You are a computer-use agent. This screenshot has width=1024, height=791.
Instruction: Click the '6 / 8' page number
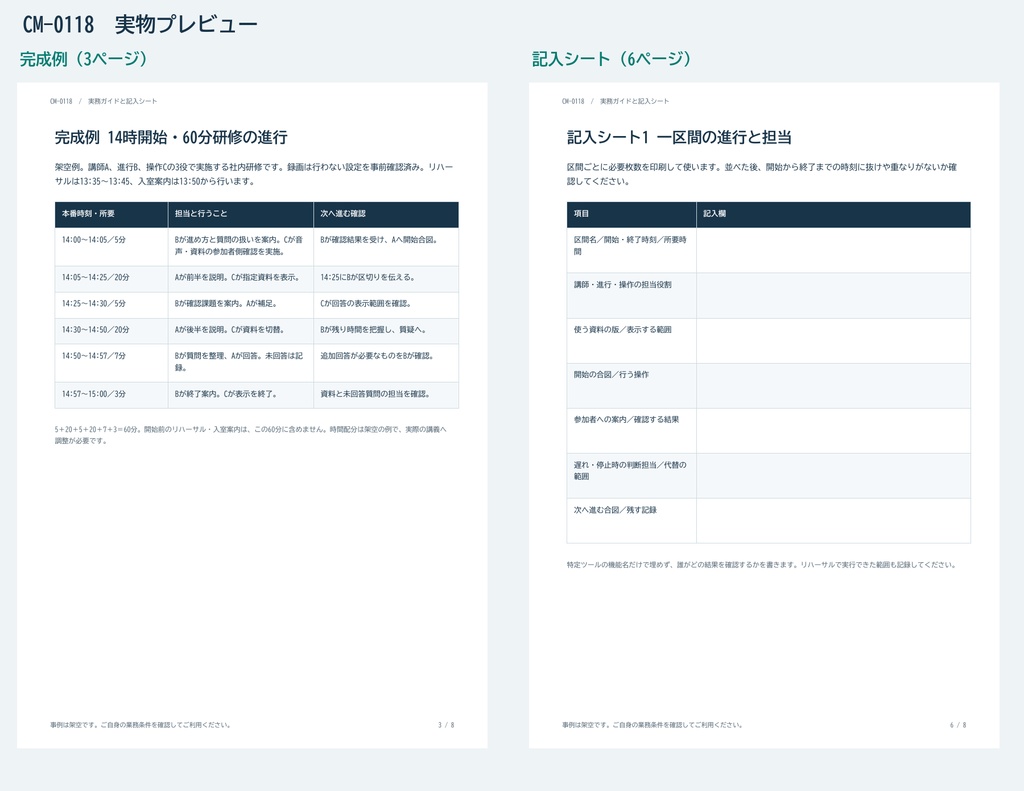[x=958, y=725]
